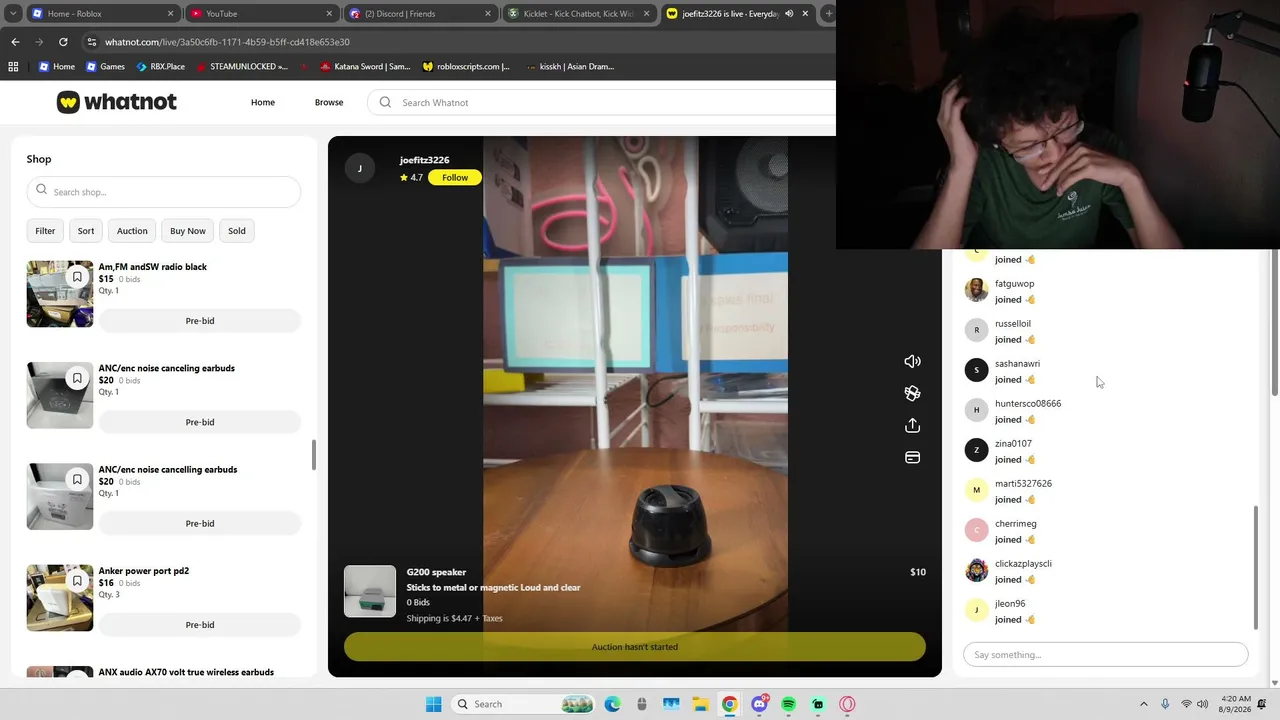Open the Home navigation link on Whatnot
Viewport: 1280px width, 720px height.
(x=263, y=102)
